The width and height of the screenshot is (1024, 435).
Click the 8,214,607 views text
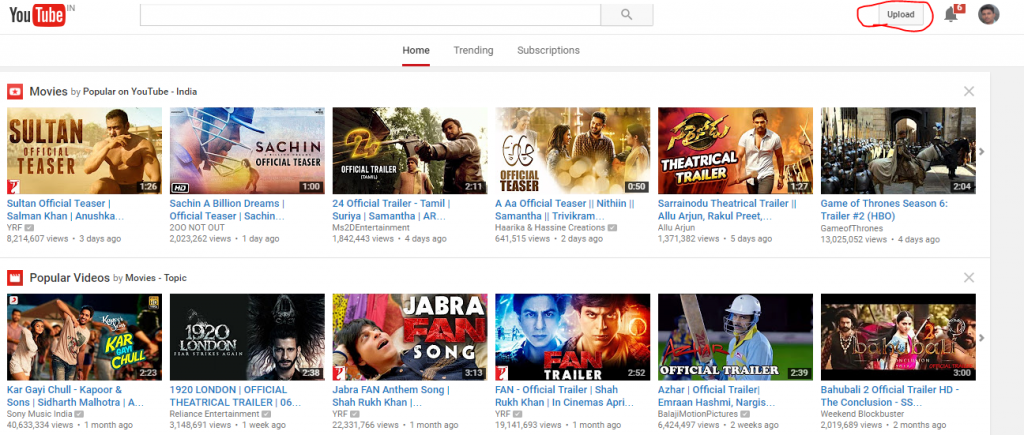pyautogui.click(x=37, y=238)
